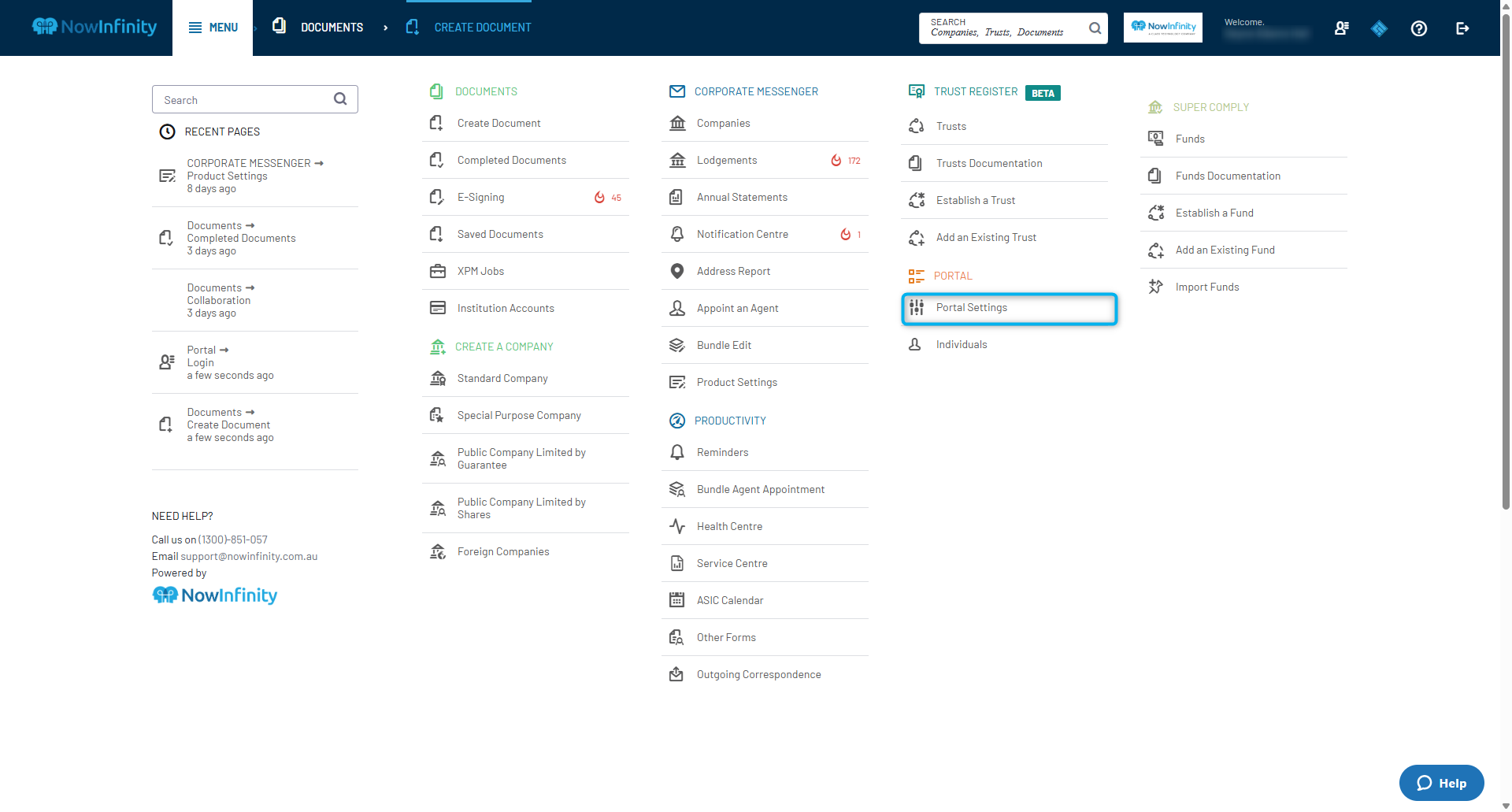Open the help question mark icon
Screen dimensions: 1512x812
click(x=1419, y=28)
